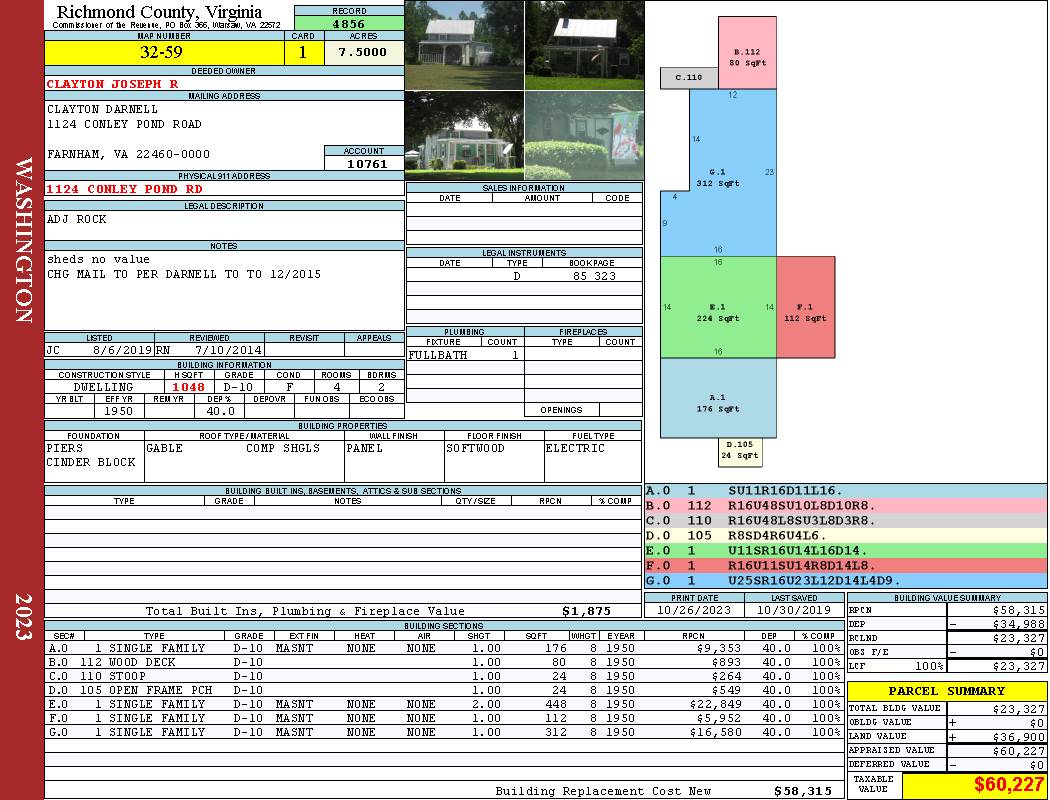Click Building Replacement Cost New $58,315
Viewport: 1050px width, 800px height.
point(803,791)
